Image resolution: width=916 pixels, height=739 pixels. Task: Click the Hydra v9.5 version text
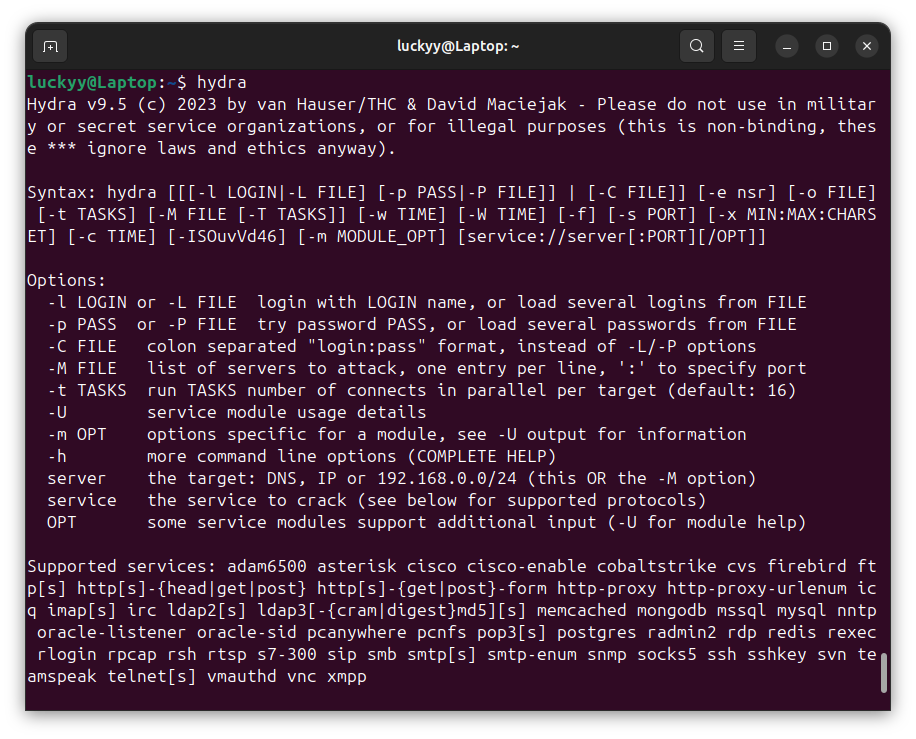tap(72, 104)
